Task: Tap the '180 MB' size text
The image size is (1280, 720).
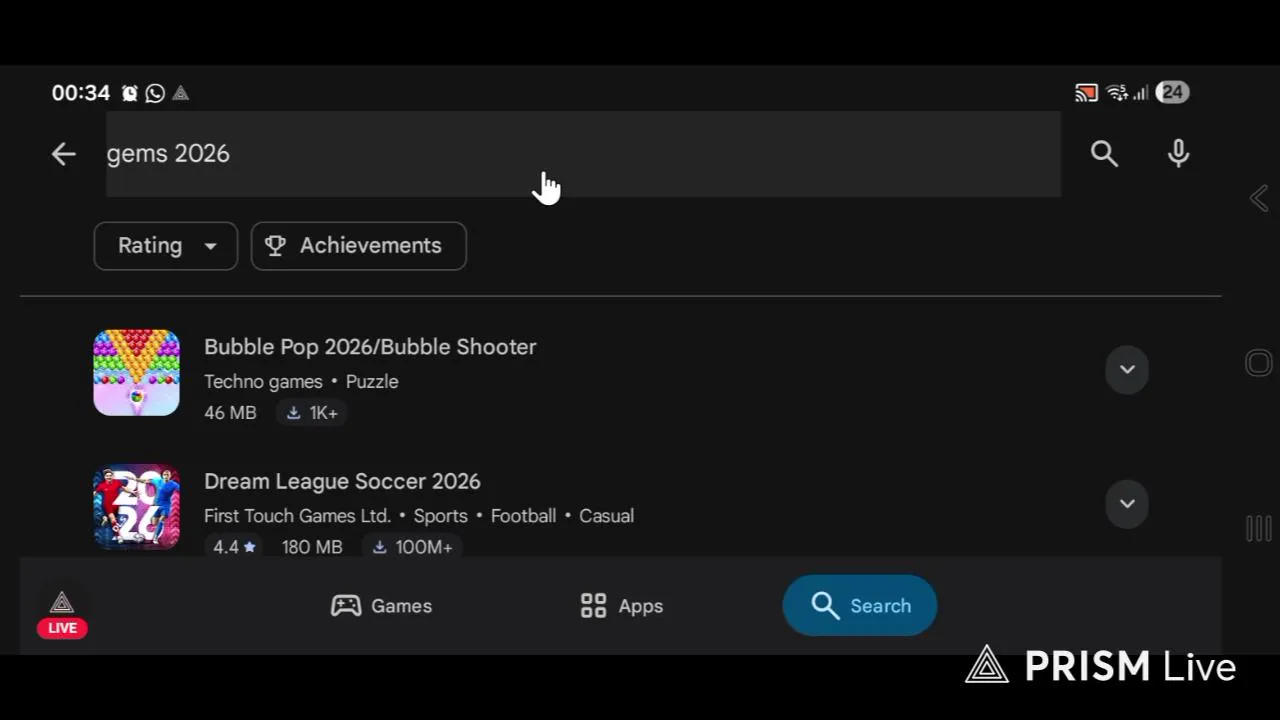Action: click(x=312, y=547)
